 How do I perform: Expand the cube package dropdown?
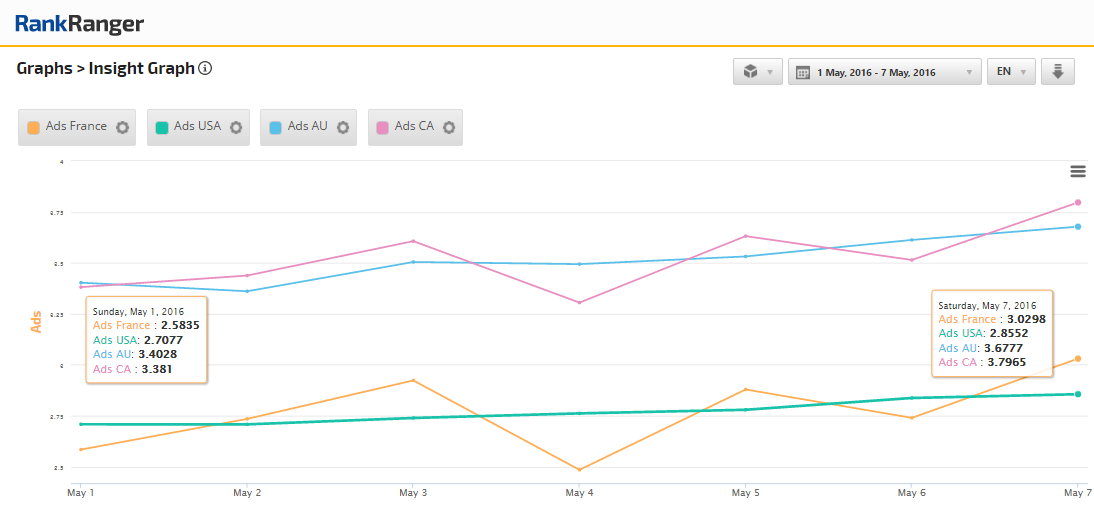(757, 72)
